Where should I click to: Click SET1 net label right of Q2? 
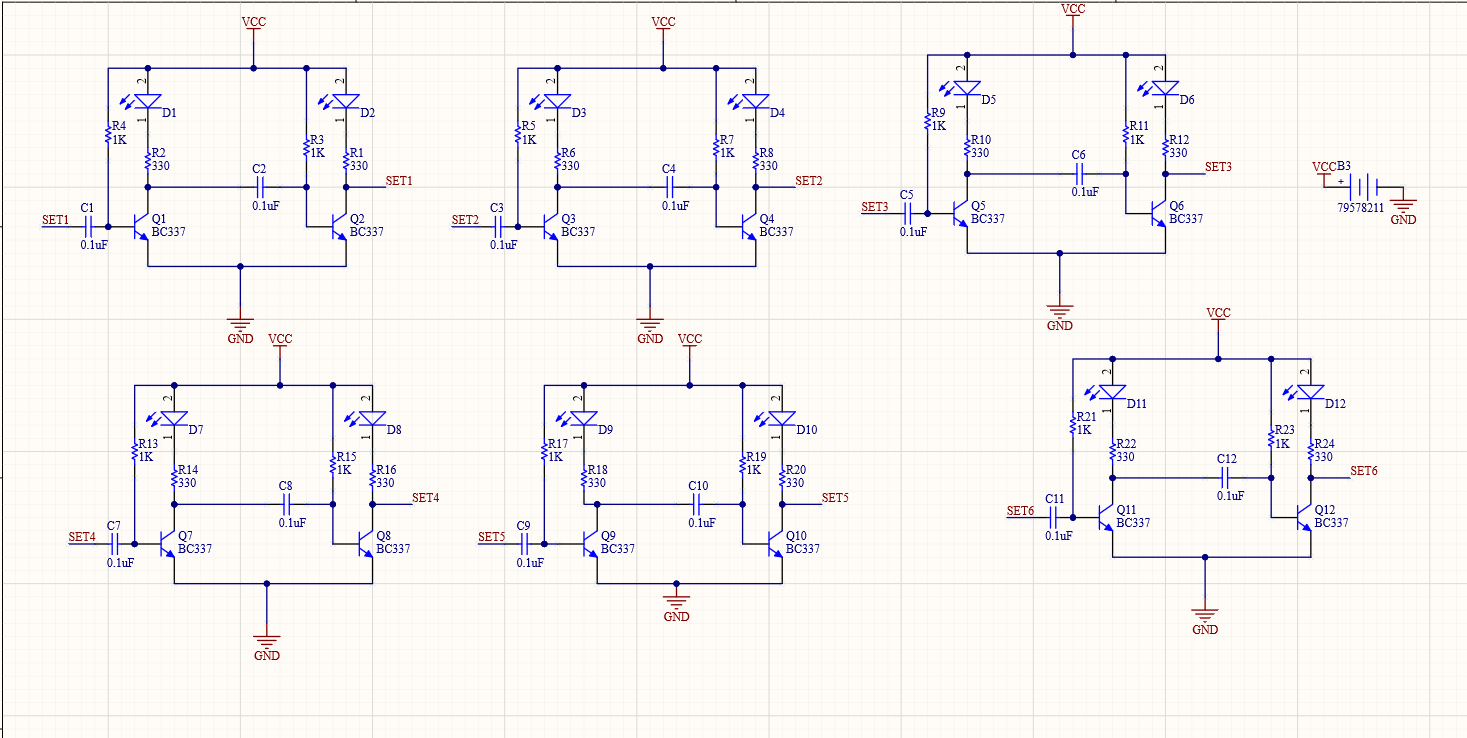pos(399,181)
